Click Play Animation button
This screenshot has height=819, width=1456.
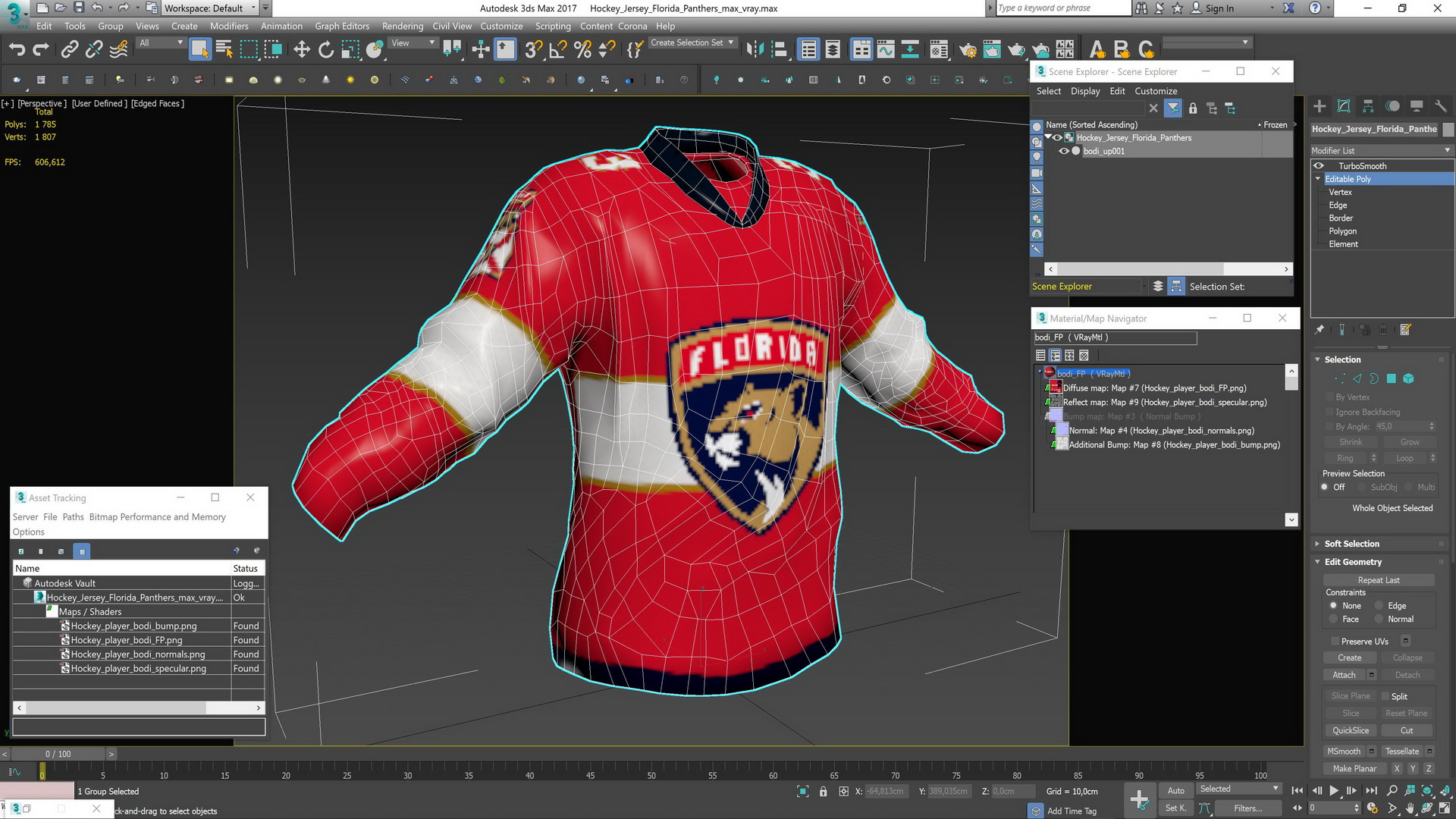(x=1334, y=790)
